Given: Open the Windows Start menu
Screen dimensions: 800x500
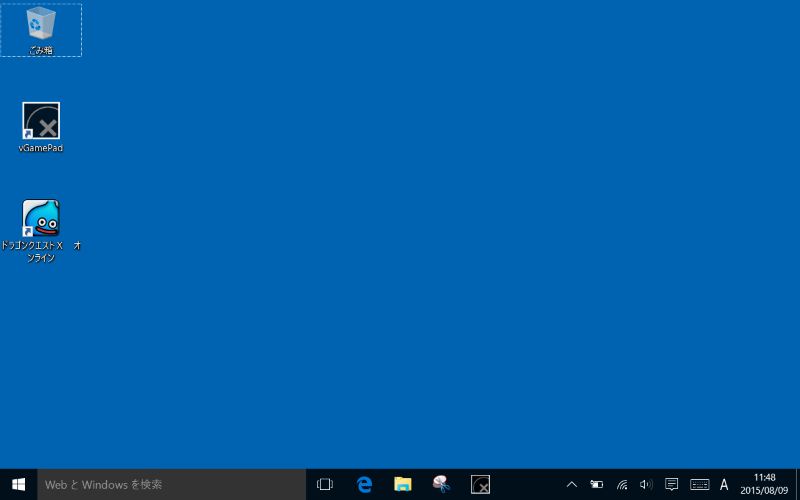Looking at the screenshot, I should coord(18,484).
